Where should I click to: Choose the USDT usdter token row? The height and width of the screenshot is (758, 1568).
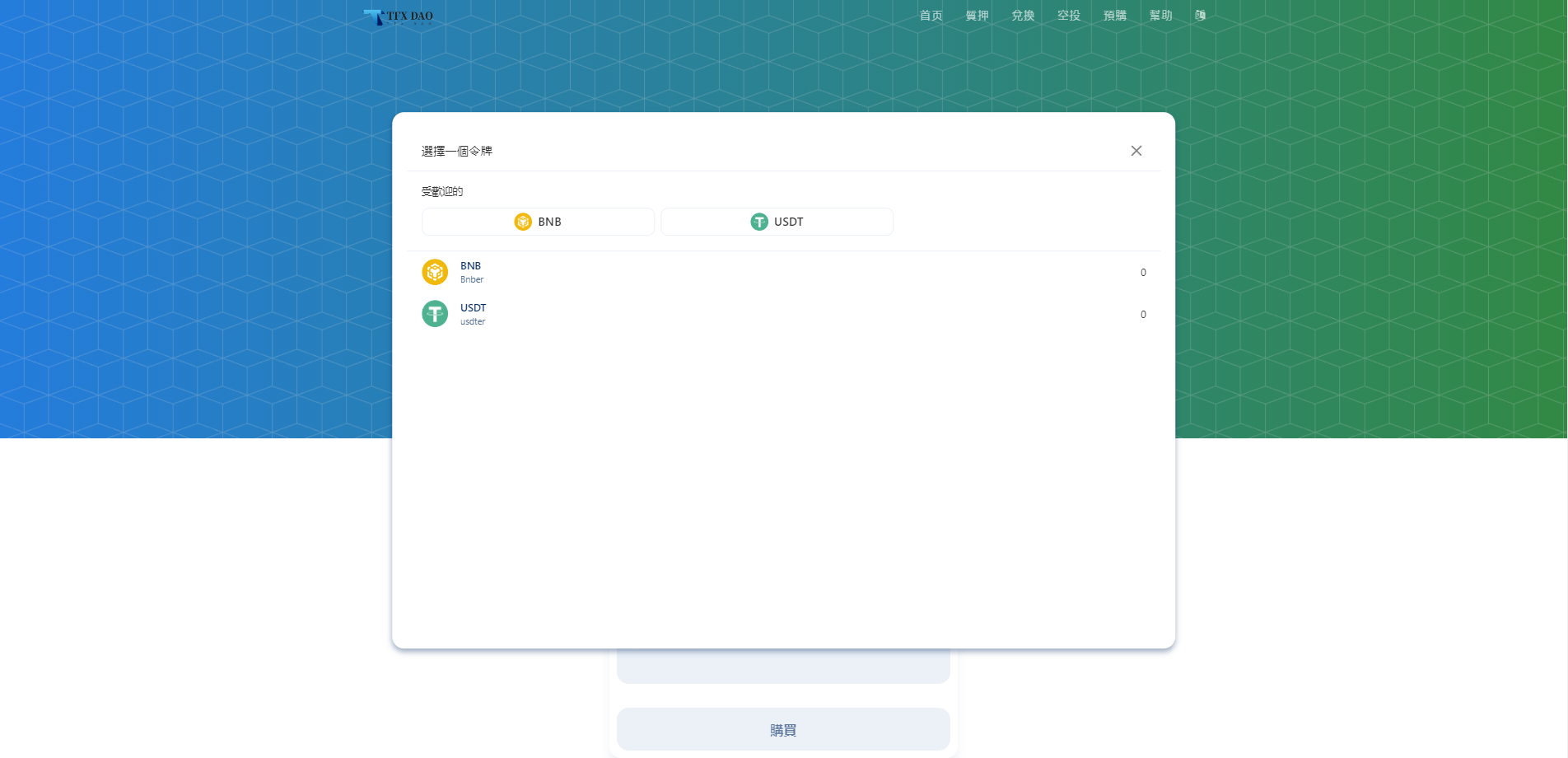coord(782,314)
